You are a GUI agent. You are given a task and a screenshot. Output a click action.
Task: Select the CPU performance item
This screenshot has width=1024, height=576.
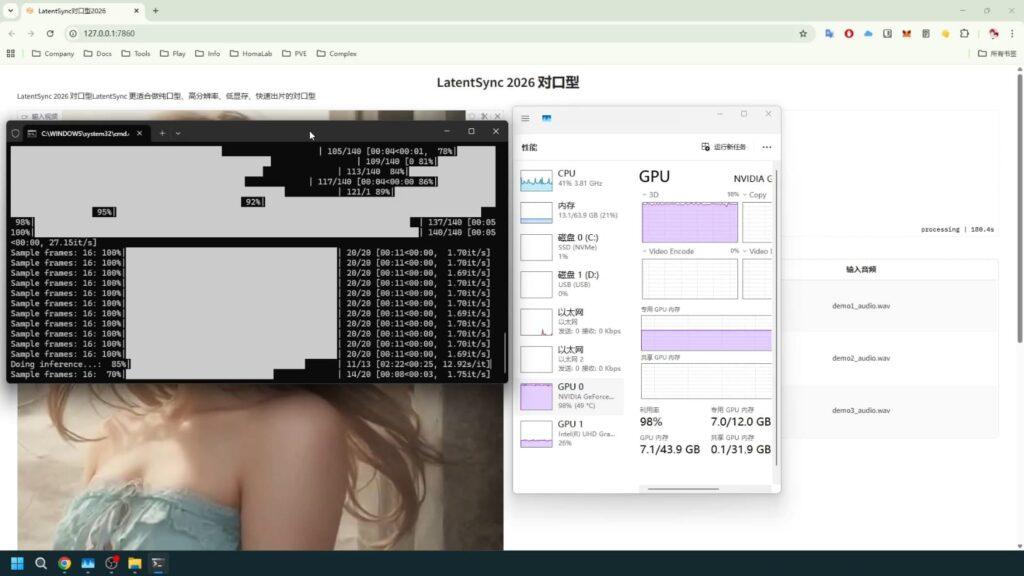571,179
